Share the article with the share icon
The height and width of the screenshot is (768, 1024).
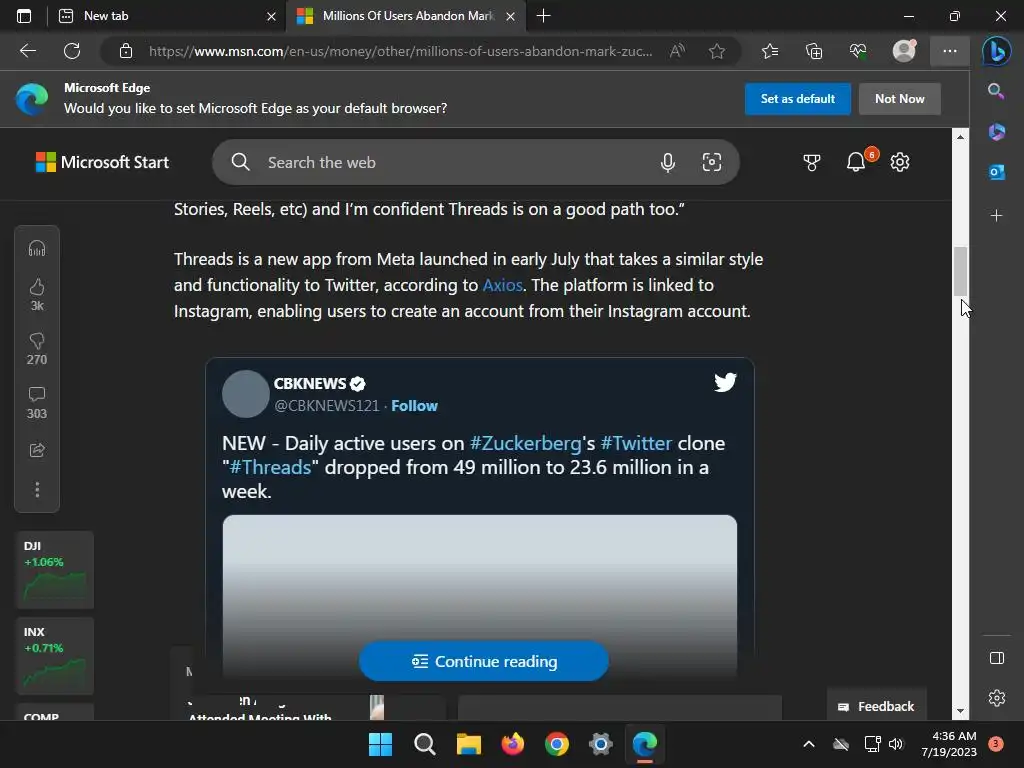coord(37,450)
